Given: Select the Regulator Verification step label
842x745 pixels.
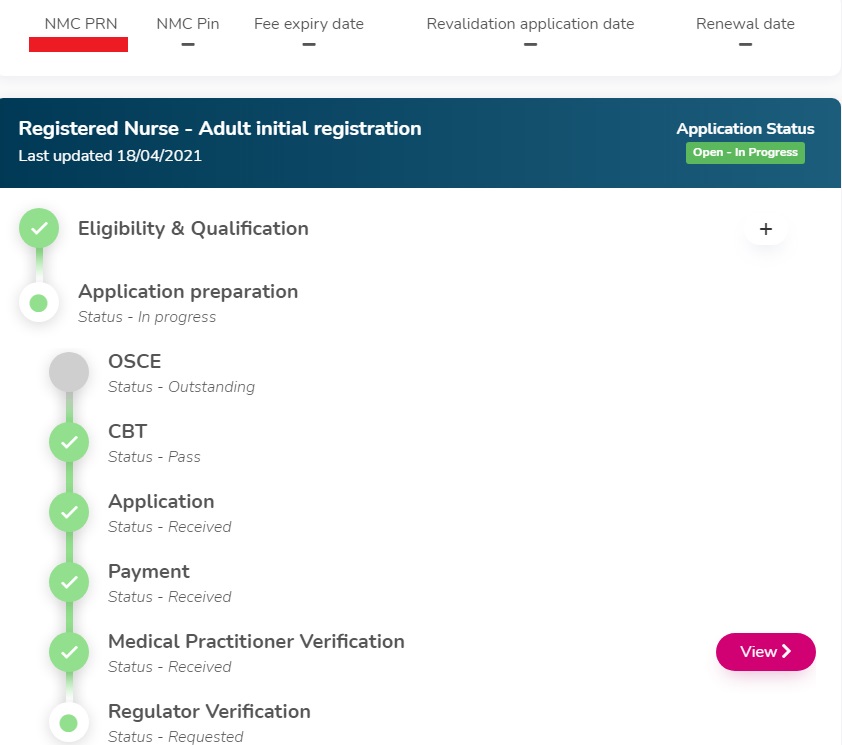Looking at the screenshot, I should pyautogui.click(x=209, y=712).
